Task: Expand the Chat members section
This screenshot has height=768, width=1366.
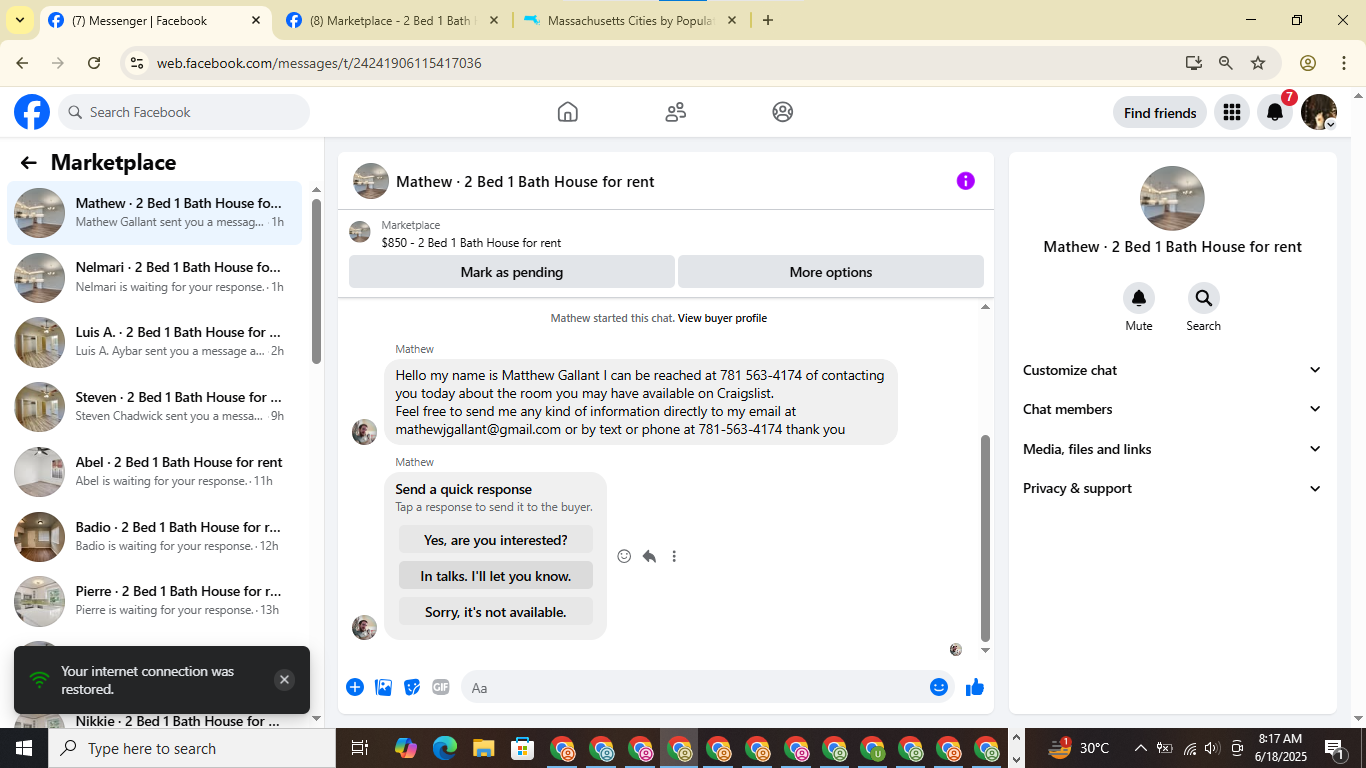Action: (x=1172, y=409)
